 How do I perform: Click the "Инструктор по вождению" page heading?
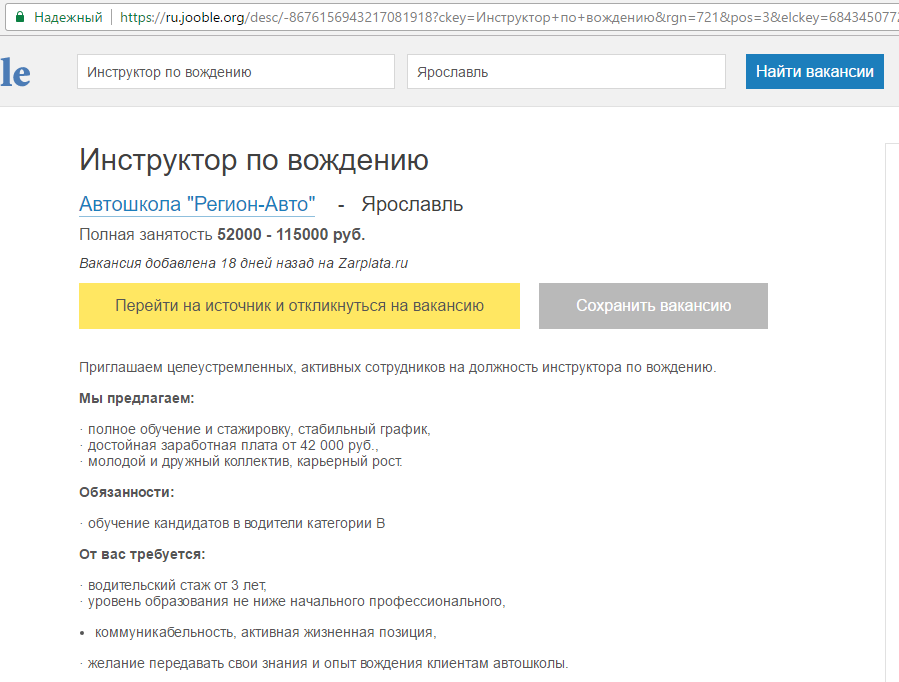(254, 160)
